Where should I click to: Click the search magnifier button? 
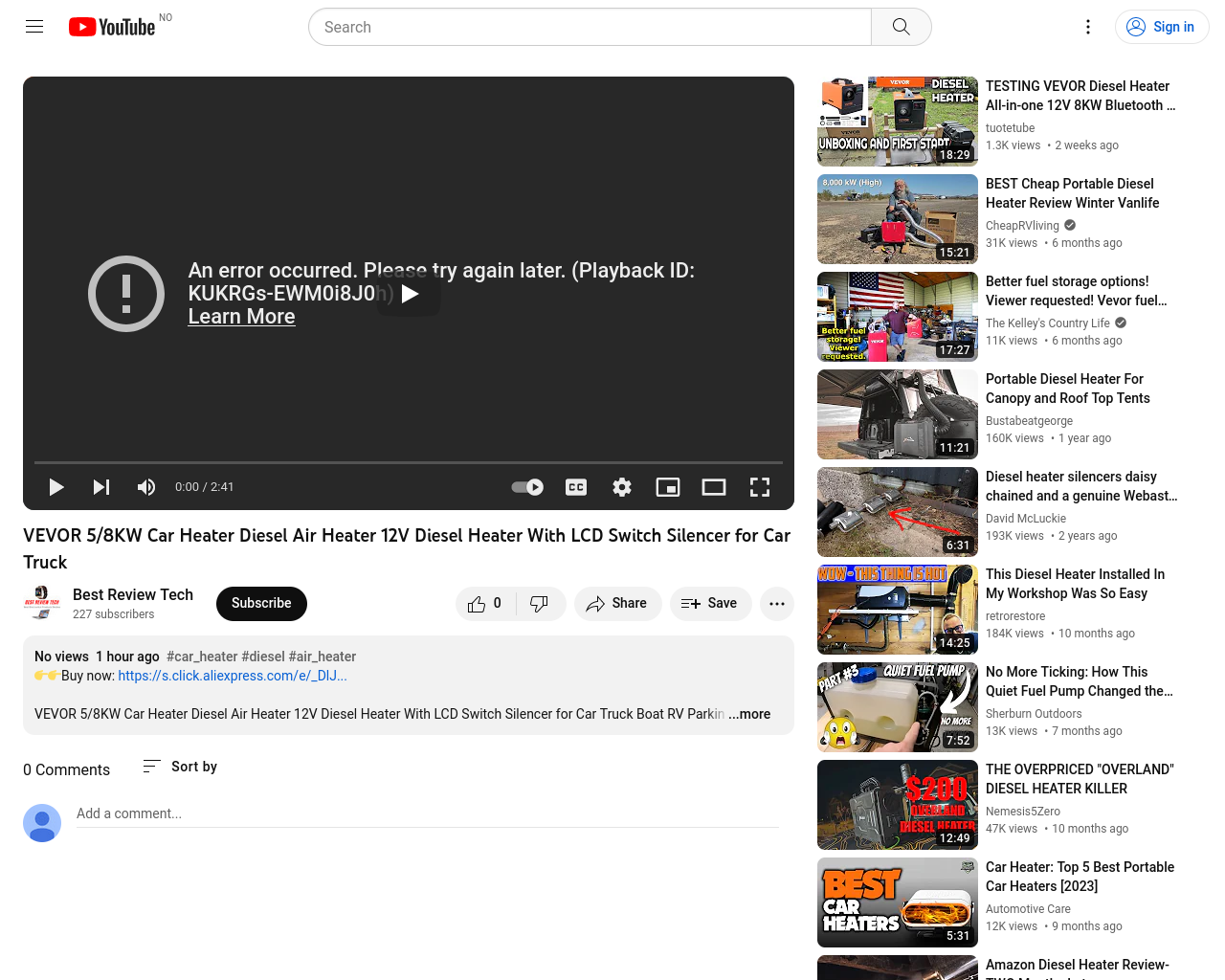coord(902,27)
